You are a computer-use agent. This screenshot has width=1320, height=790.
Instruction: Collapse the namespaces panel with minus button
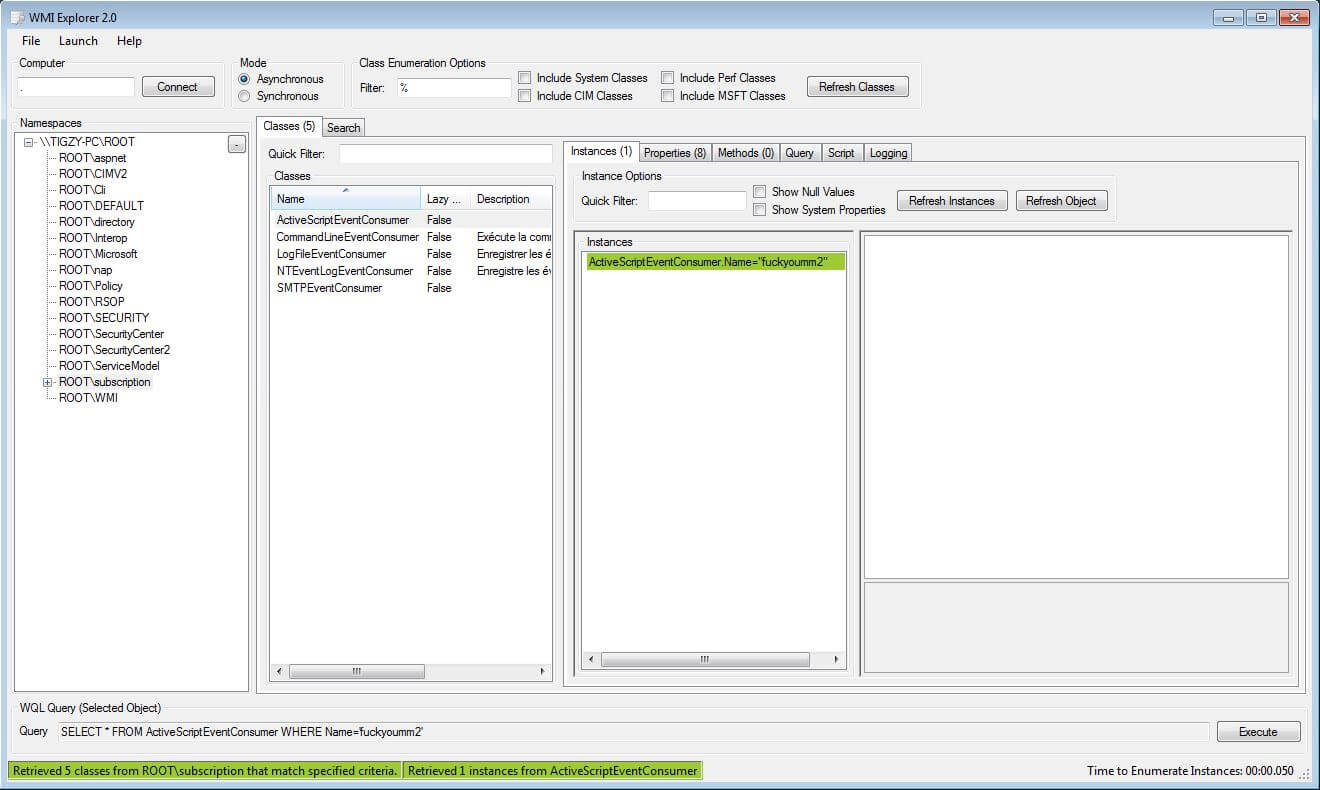[236, 145]
